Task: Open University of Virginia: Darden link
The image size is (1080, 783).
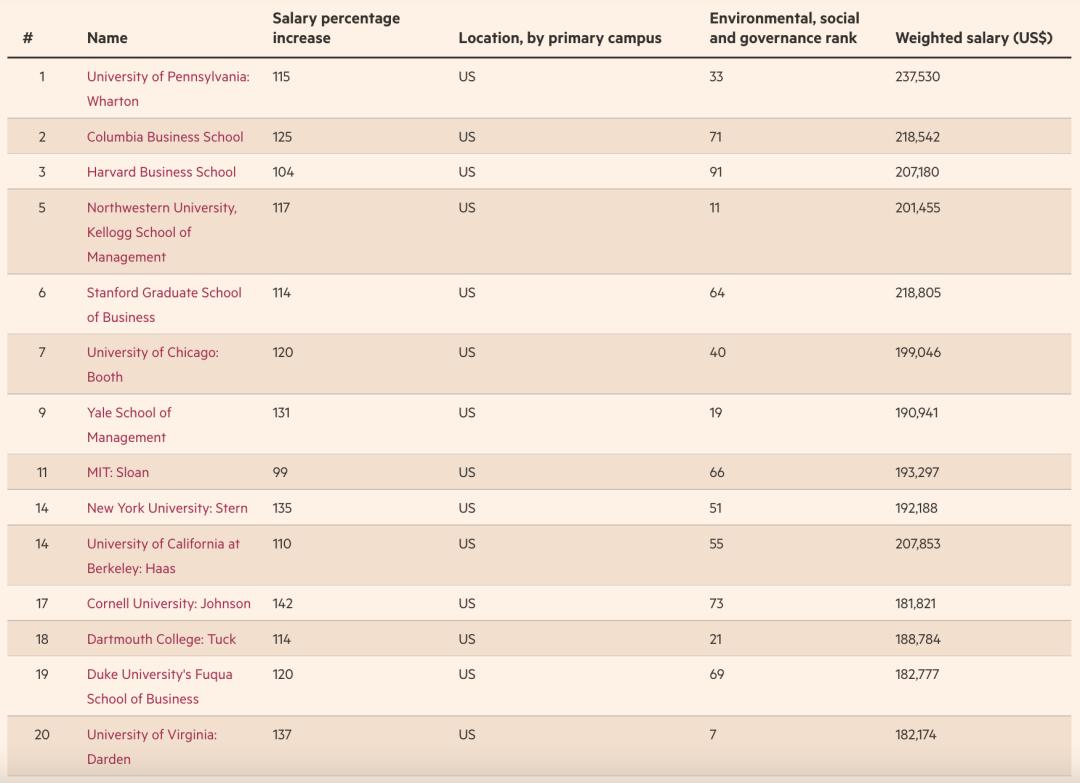Action: click(x=151, y=735)
